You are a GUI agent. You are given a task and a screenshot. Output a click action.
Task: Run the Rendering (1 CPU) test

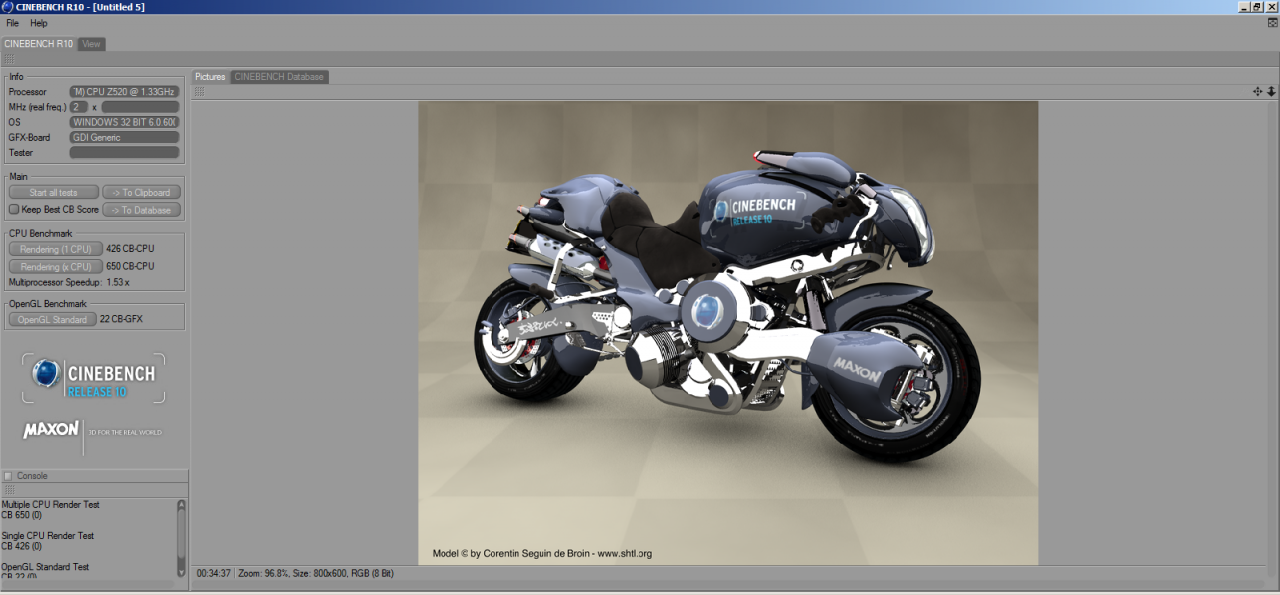coord(56,249)
